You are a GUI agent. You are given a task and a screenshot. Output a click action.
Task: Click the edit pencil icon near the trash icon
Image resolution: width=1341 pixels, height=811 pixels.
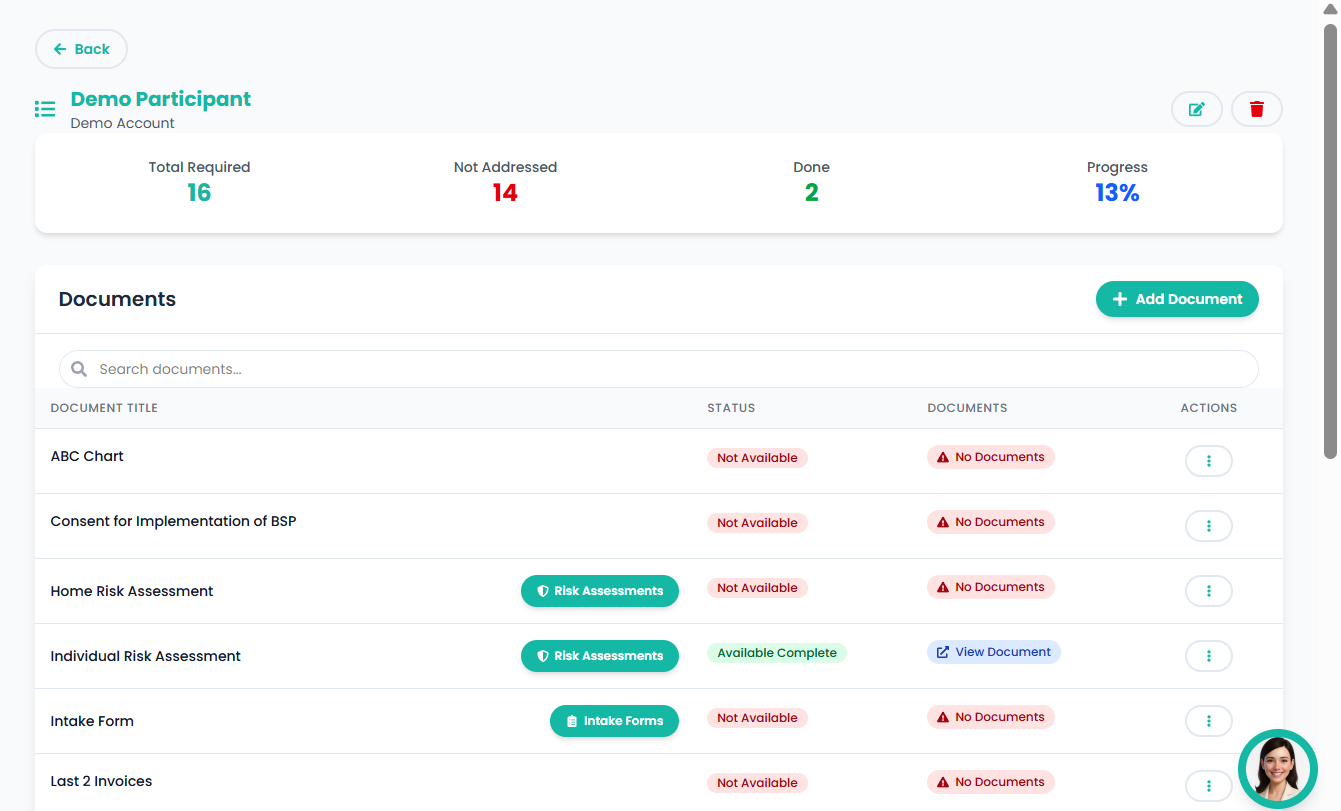click(x=1197, y=108)
